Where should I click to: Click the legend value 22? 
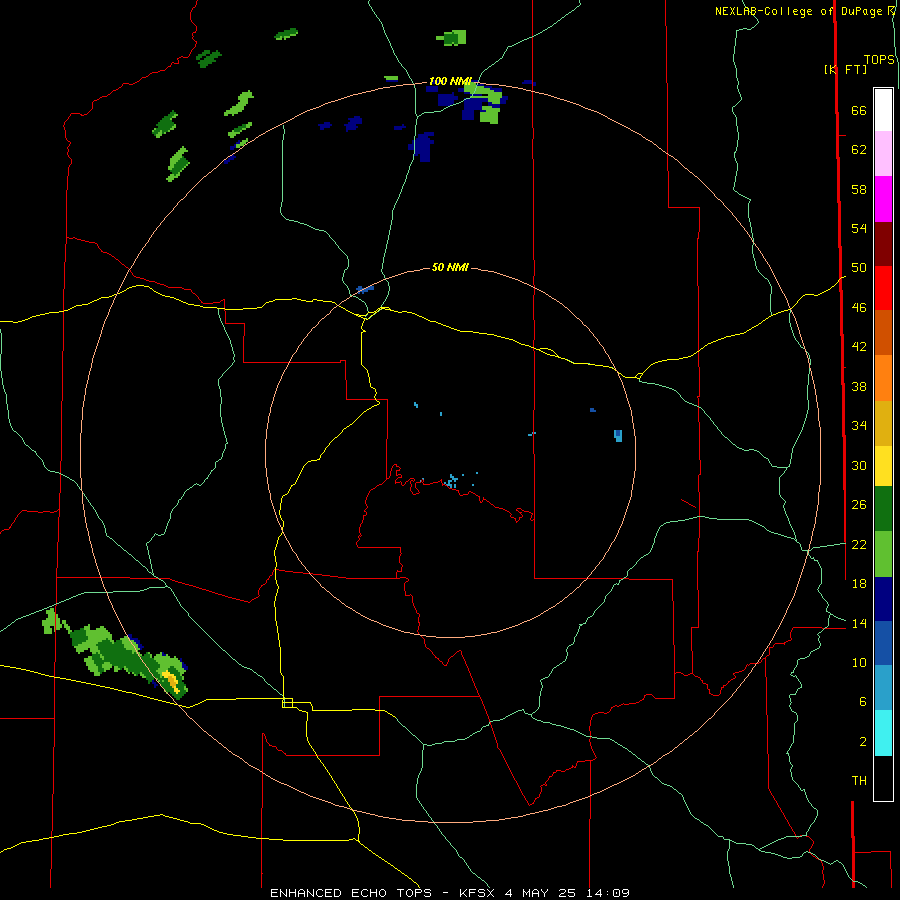[x=859, y=544]
